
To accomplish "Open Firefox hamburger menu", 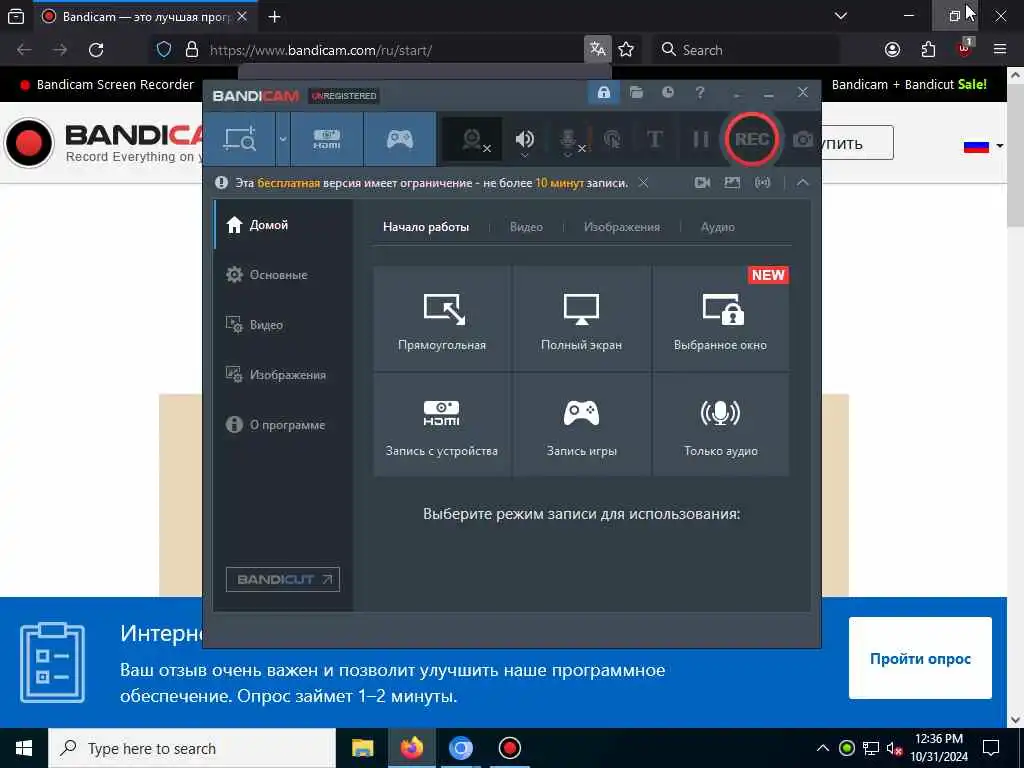I will (1000, 50).
